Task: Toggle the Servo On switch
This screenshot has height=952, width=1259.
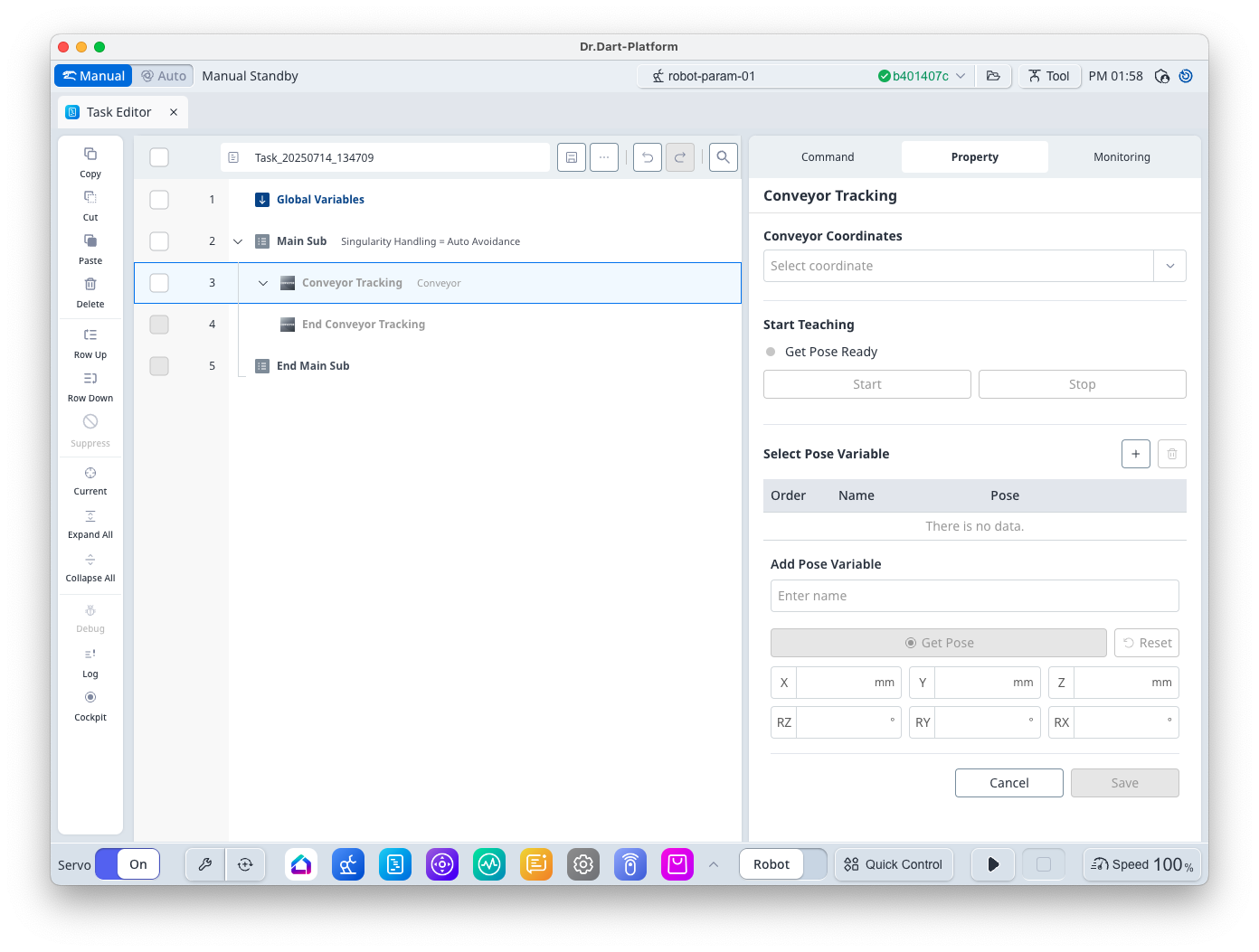Action: (128, 864)
